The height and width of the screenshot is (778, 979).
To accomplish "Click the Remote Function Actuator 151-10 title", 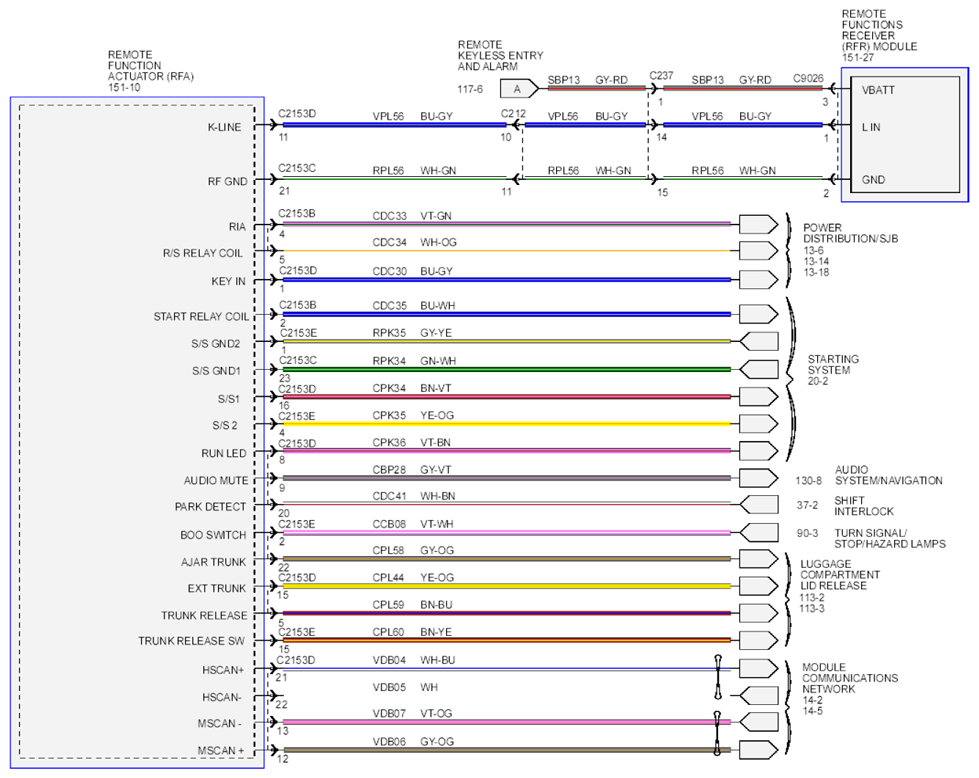I will pyautogui.click(x=150, y=71).
